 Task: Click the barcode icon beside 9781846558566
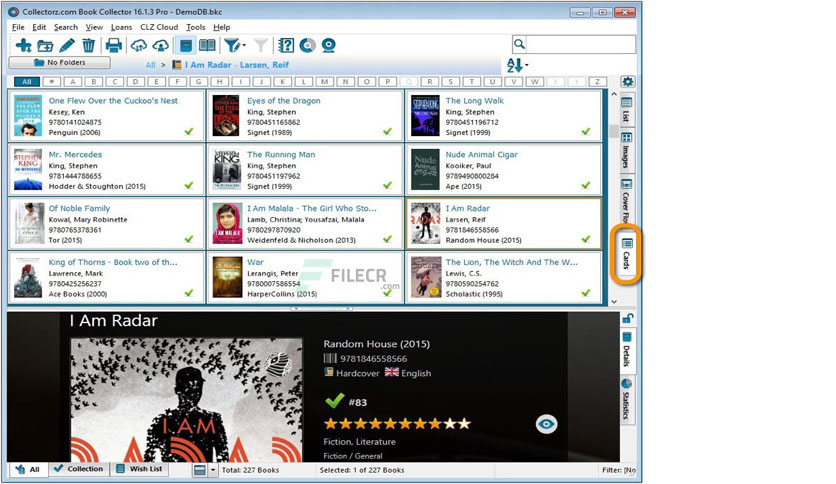coord(330,359)
